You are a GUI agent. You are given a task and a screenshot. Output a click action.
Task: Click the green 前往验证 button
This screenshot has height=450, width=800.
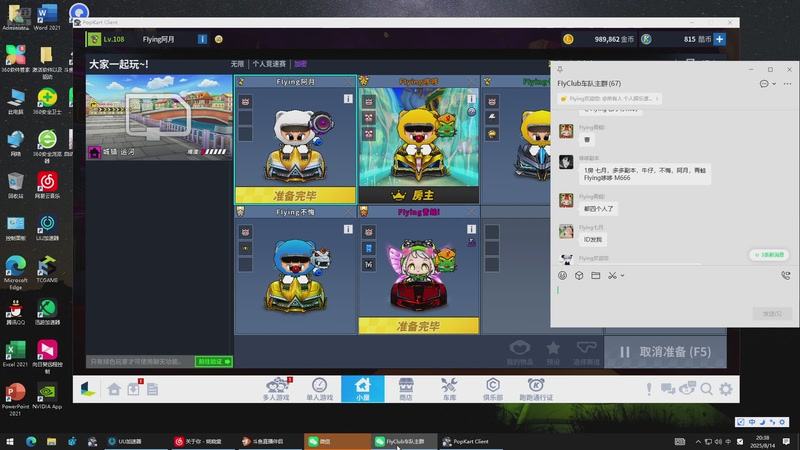point(213,362)
